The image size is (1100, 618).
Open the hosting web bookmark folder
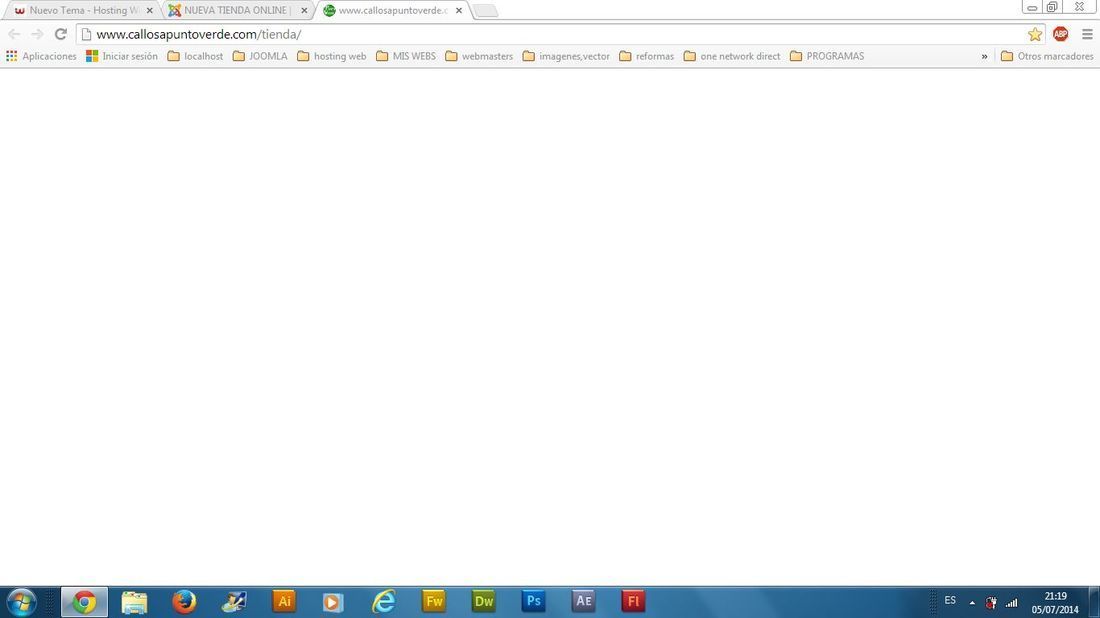[331, 56]
